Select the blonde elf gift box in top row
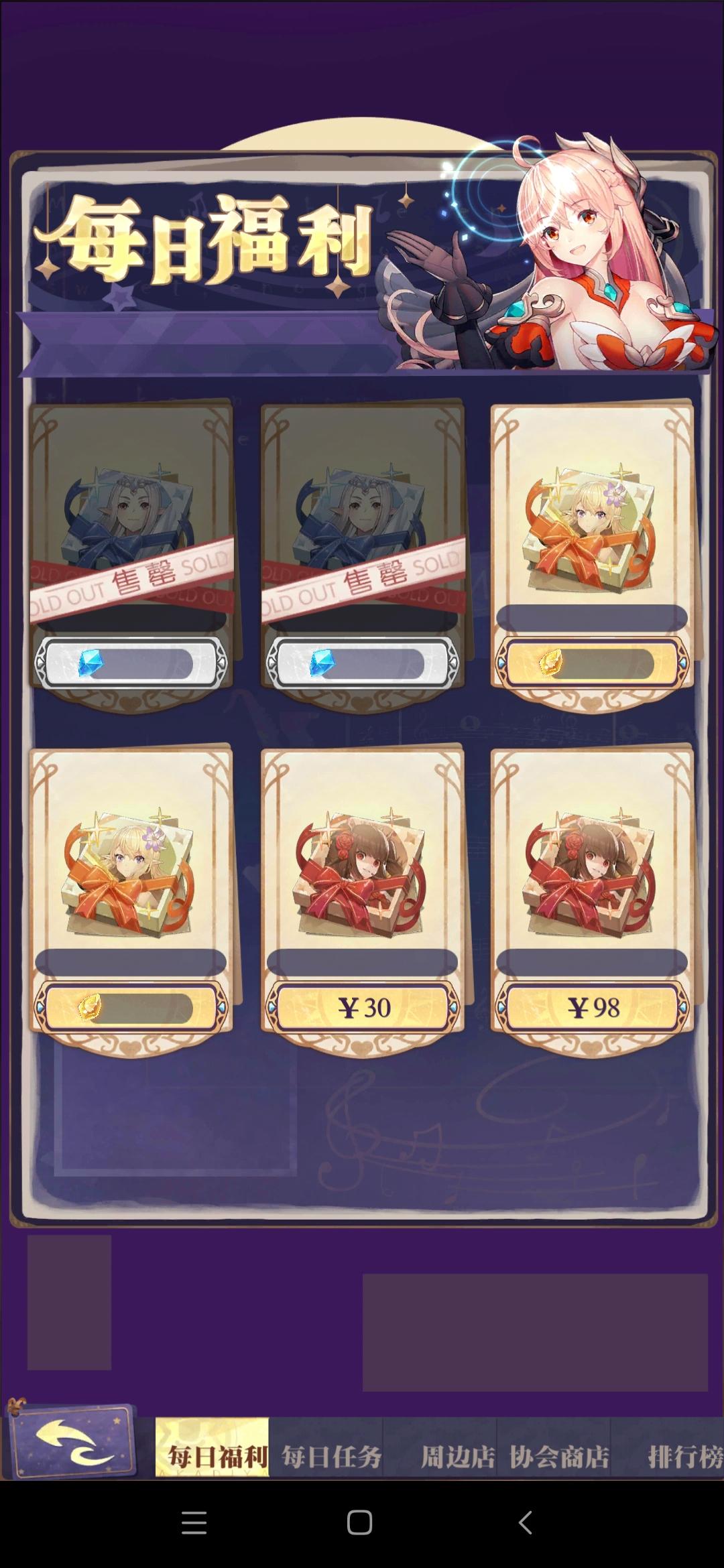Screen dimensions: 724x1568 point(592,529)
